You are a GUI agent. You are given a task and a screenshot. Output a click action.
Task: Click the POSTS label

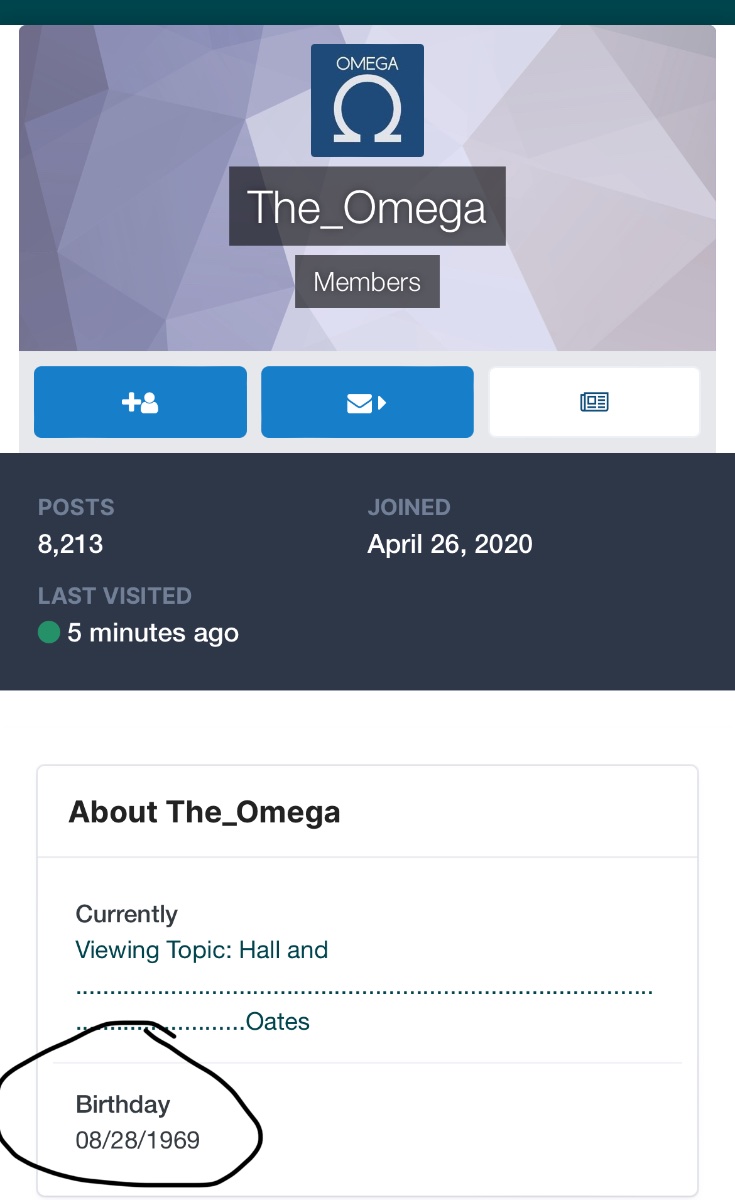(x=76, y=507)
